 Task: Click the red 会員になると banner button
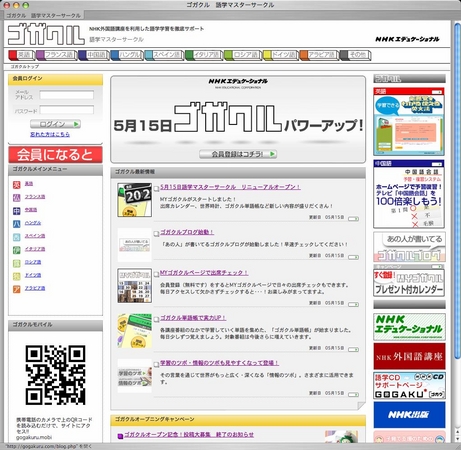[55, 155]
